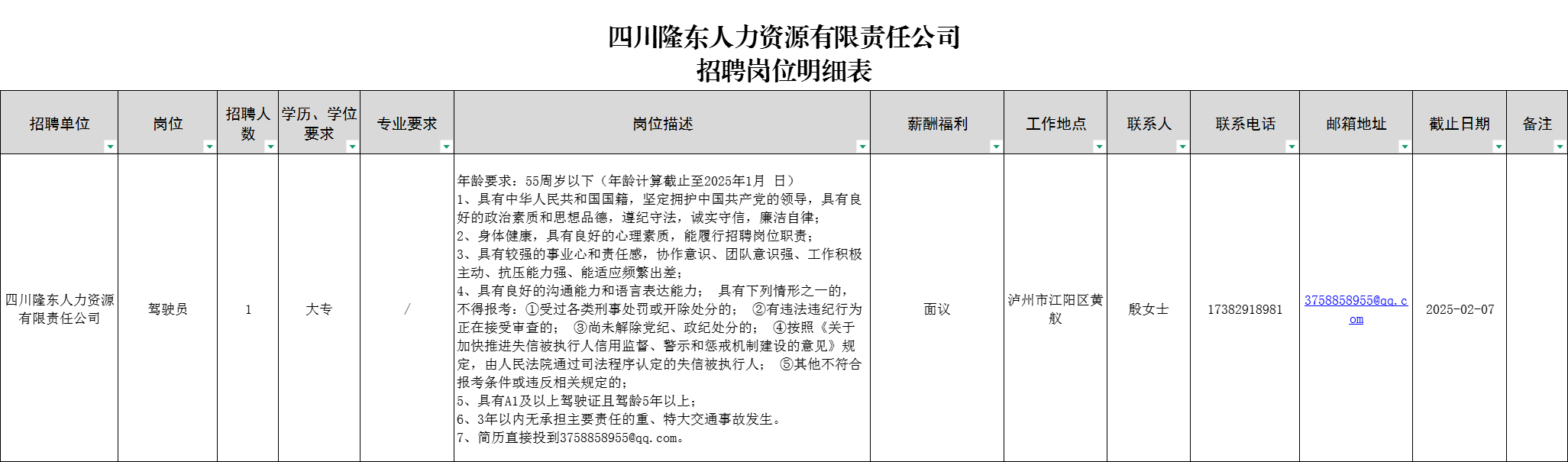Expand the 联系人 column filter arrow

click(x=1182, y=147)
